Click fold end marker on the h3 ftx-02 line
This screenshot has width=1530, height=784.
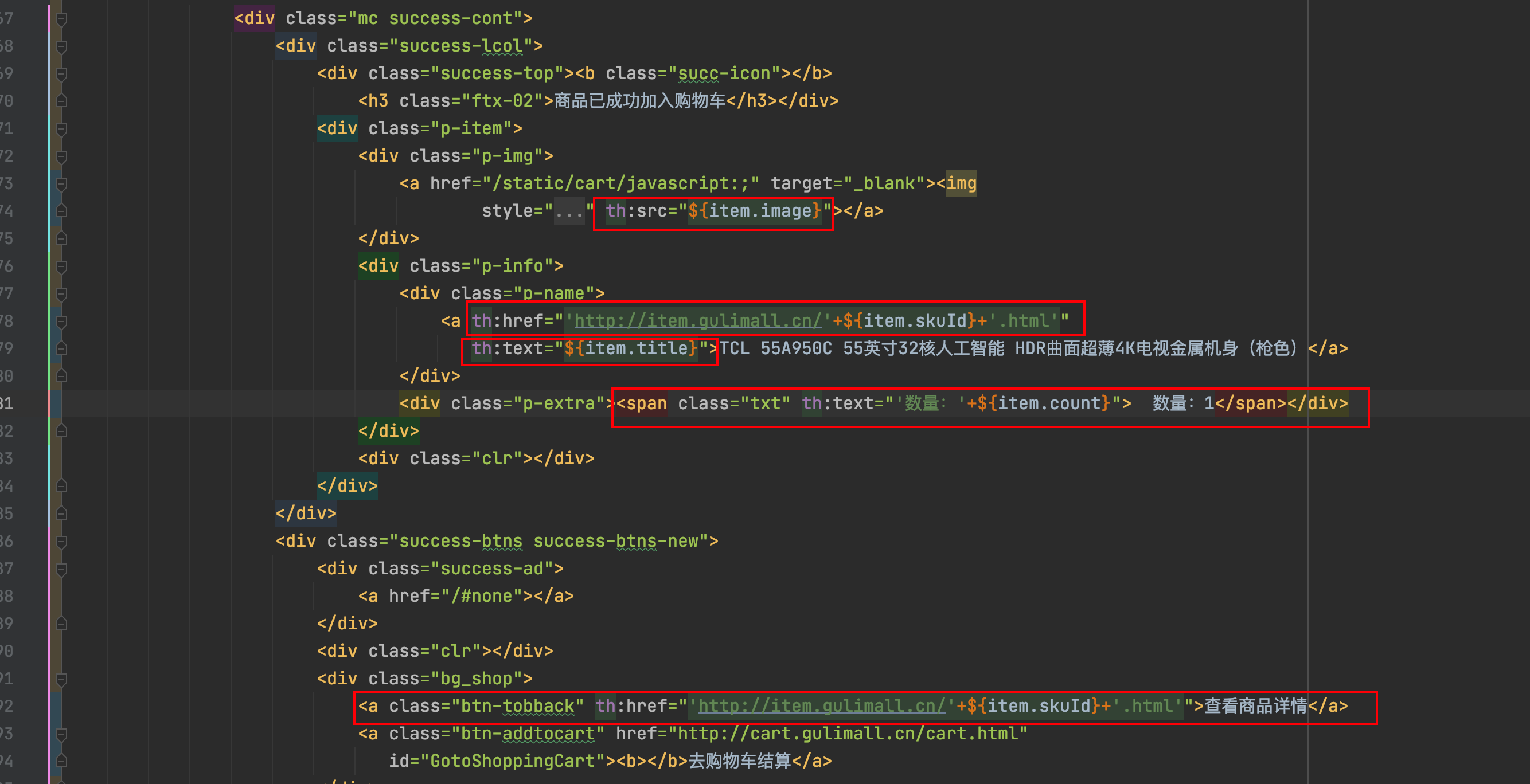pyautogui.click(x=61, y=101)
